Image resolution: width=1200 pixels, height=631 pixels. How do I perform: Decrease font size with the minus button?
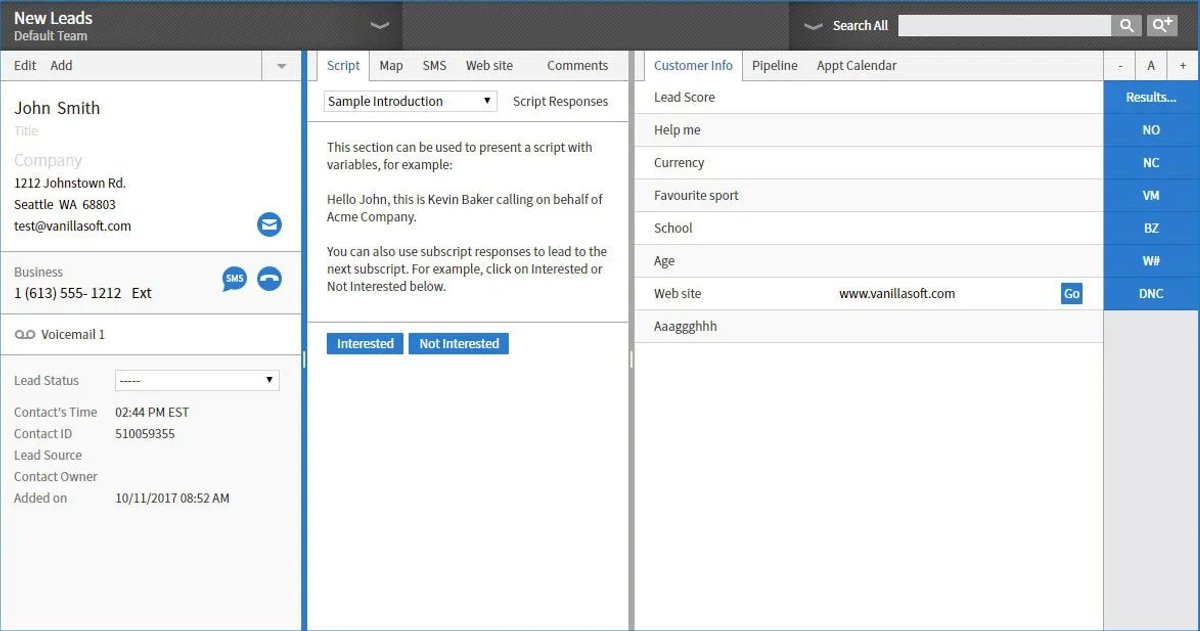point(1120,66)
